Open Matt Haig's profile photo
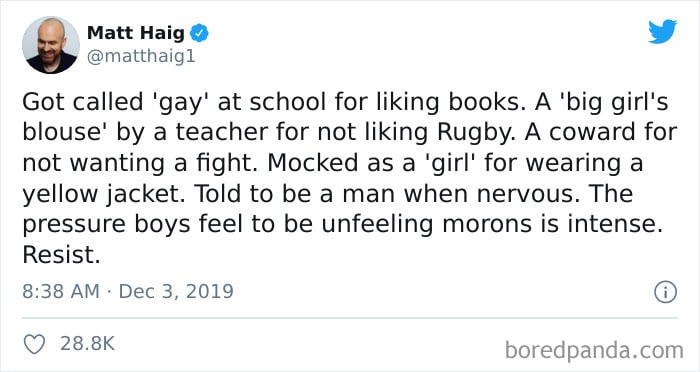This screenshot has height=372, width=700. 51,45
